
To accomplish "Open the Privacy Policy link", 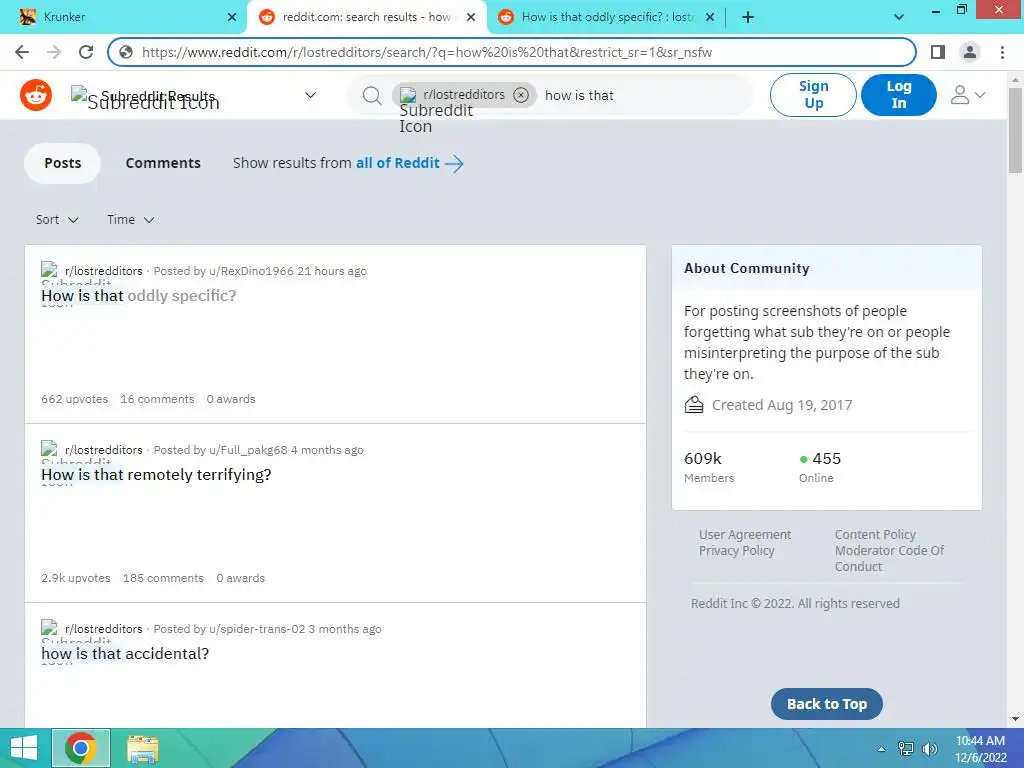I will pyautogui.click(x=737, y=551).
